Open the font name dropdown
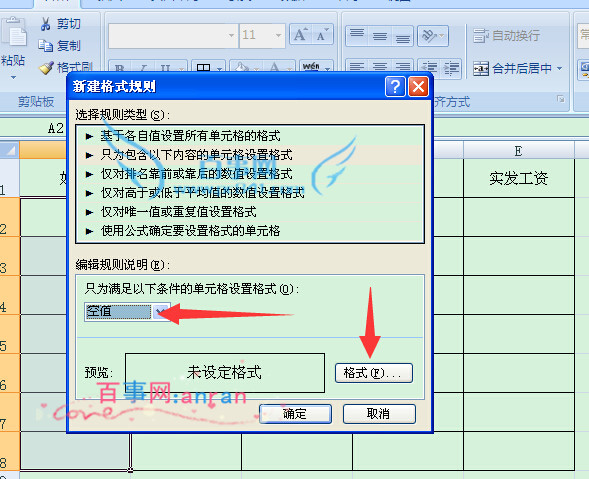This screenshot has width=589, height=479. coord(231,35)
